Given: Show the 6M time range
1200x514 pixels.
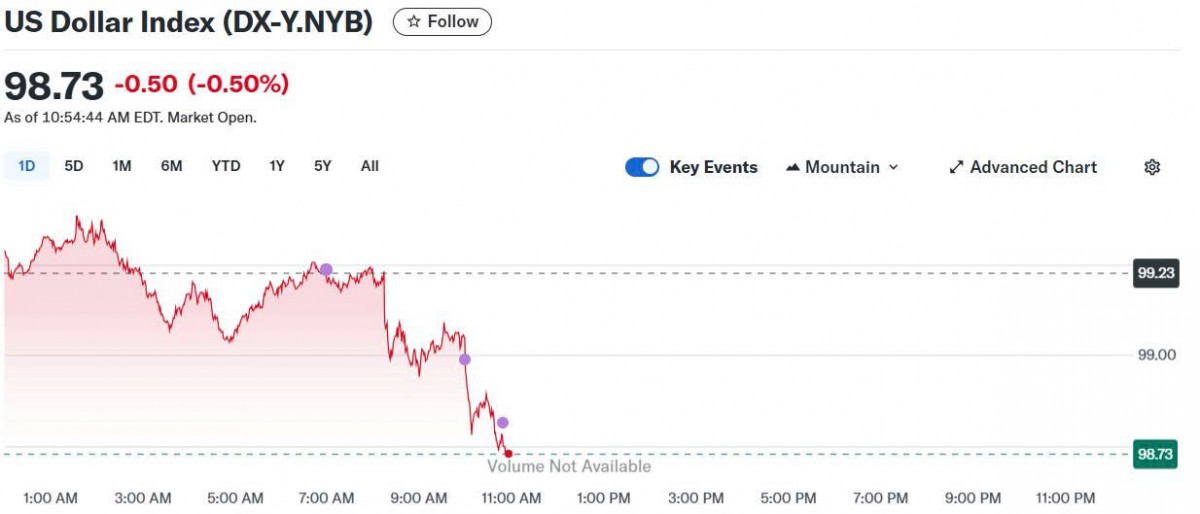Looking at the screenshot, I should pos(171,166).
